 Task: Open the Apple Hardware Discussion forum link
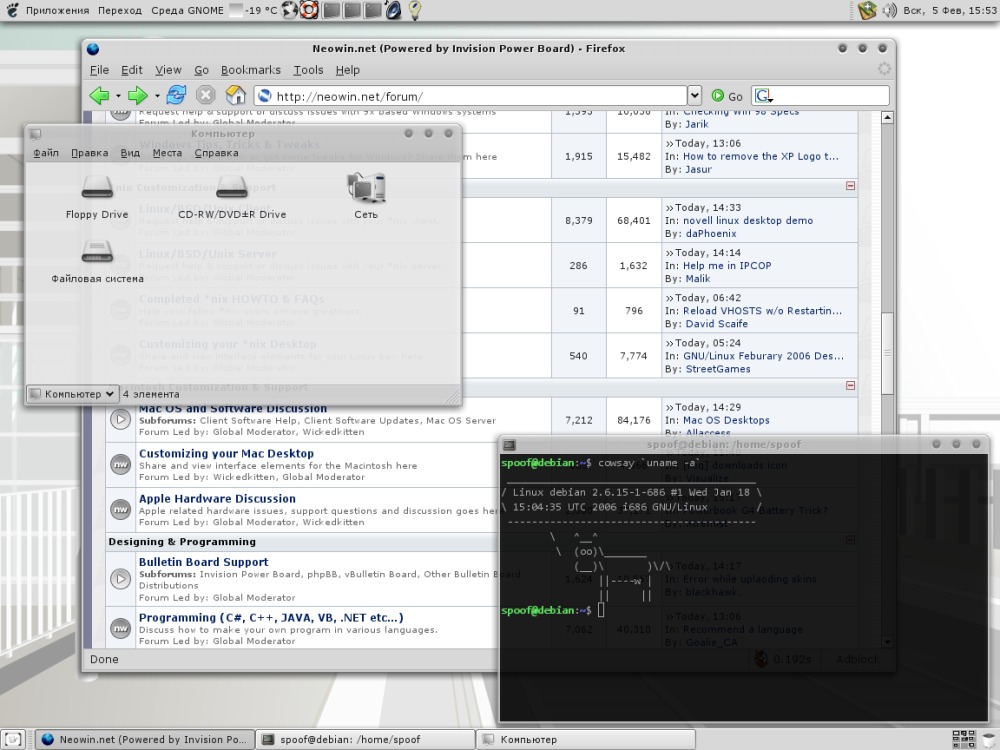click(217, 499)
